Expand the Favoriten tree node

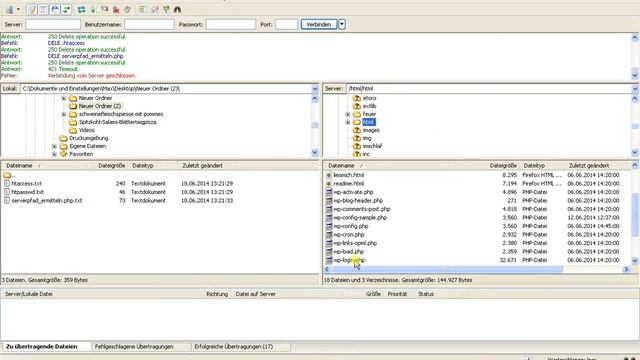tap(54, 154)
